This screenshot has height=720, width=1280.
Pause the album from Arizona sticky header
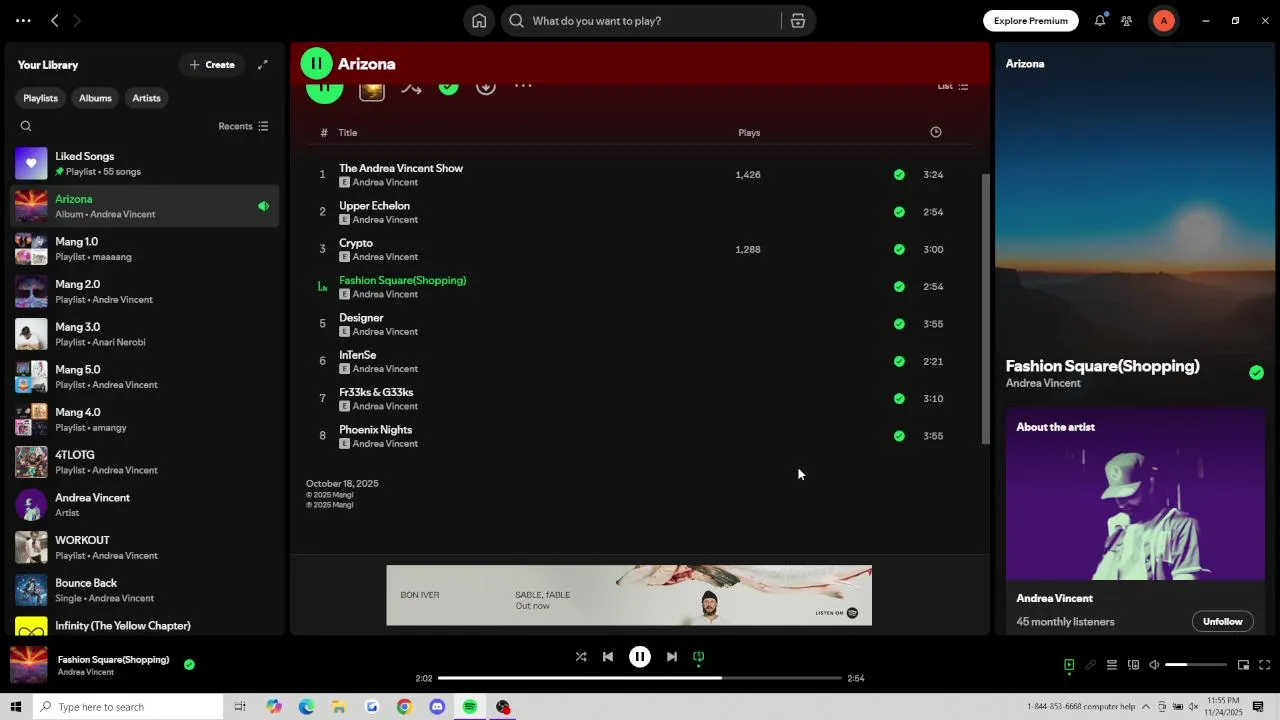316,64
